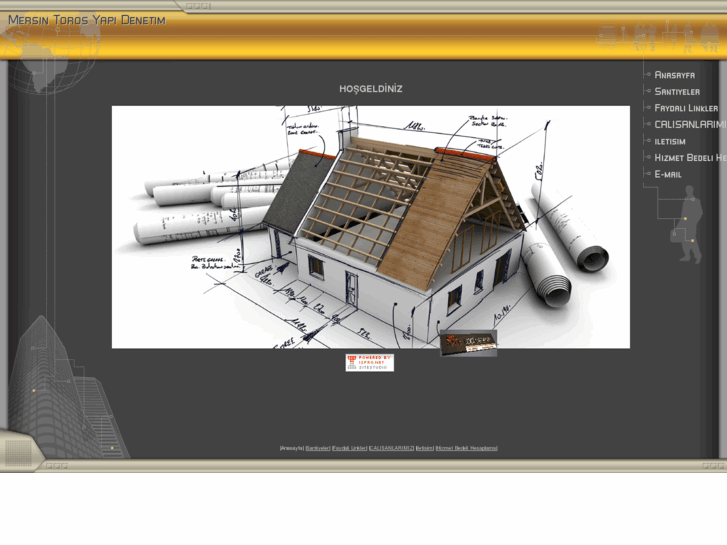Open the E-mail sidebar menu item
This screenshot has width=727, height=545.
[668, 174]
